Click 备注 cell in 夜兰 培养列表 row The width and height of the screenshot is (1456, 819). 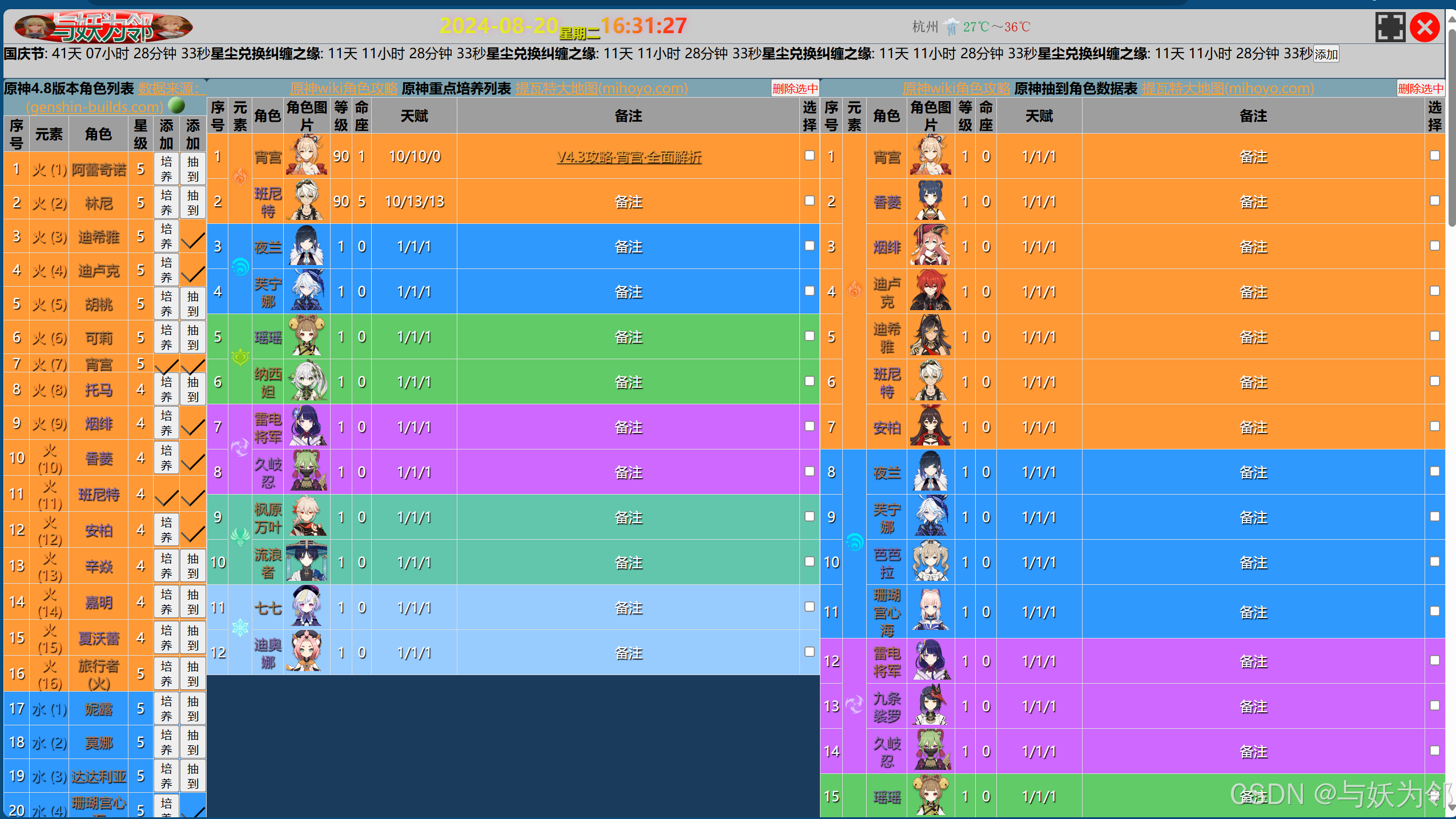click(x=628, y=246)
